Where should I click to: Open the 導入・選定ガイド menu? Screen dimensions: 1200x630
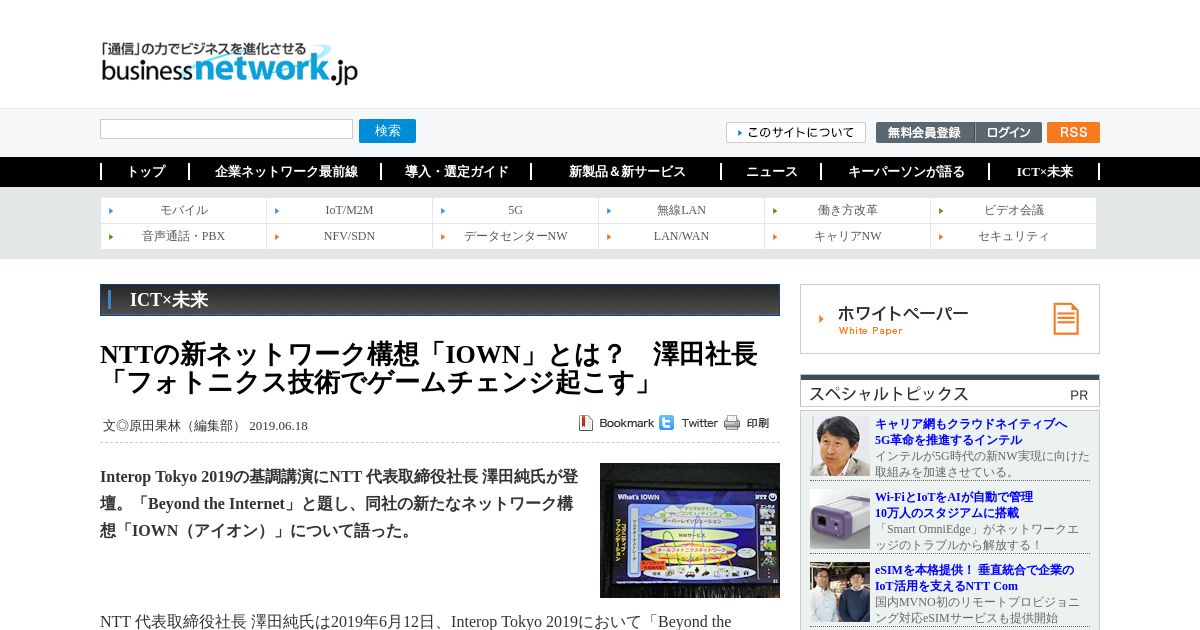coord(456,172)
